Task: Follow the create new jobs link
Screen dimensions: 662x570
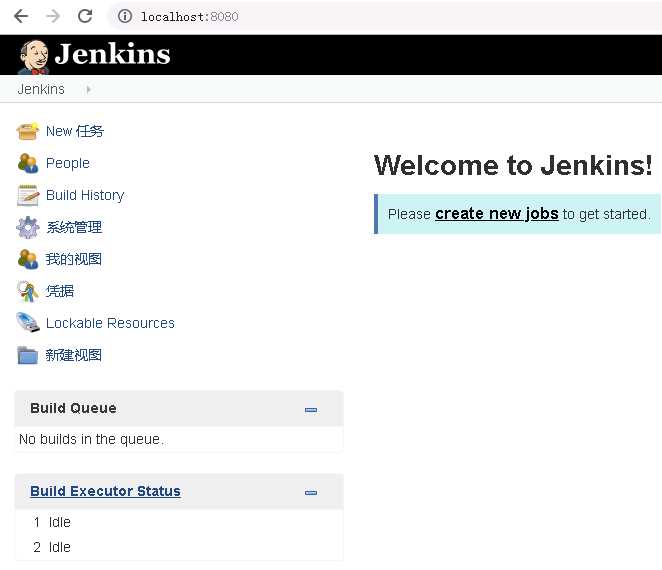Action: click(x=496, y=214)
